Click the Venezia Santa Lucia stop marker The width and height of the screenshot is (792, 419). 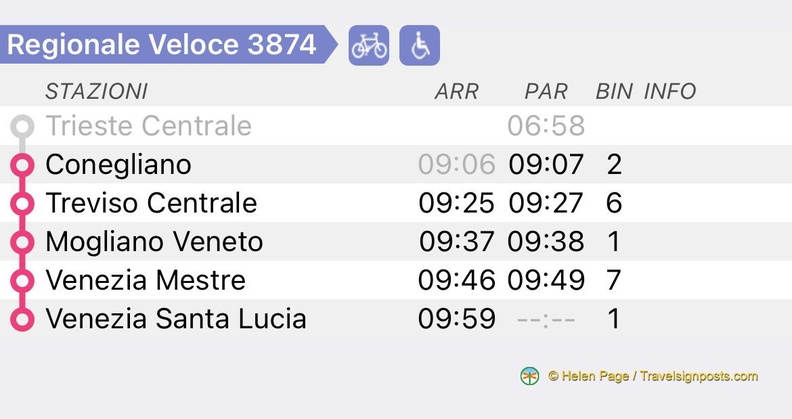tap(21, 319)
